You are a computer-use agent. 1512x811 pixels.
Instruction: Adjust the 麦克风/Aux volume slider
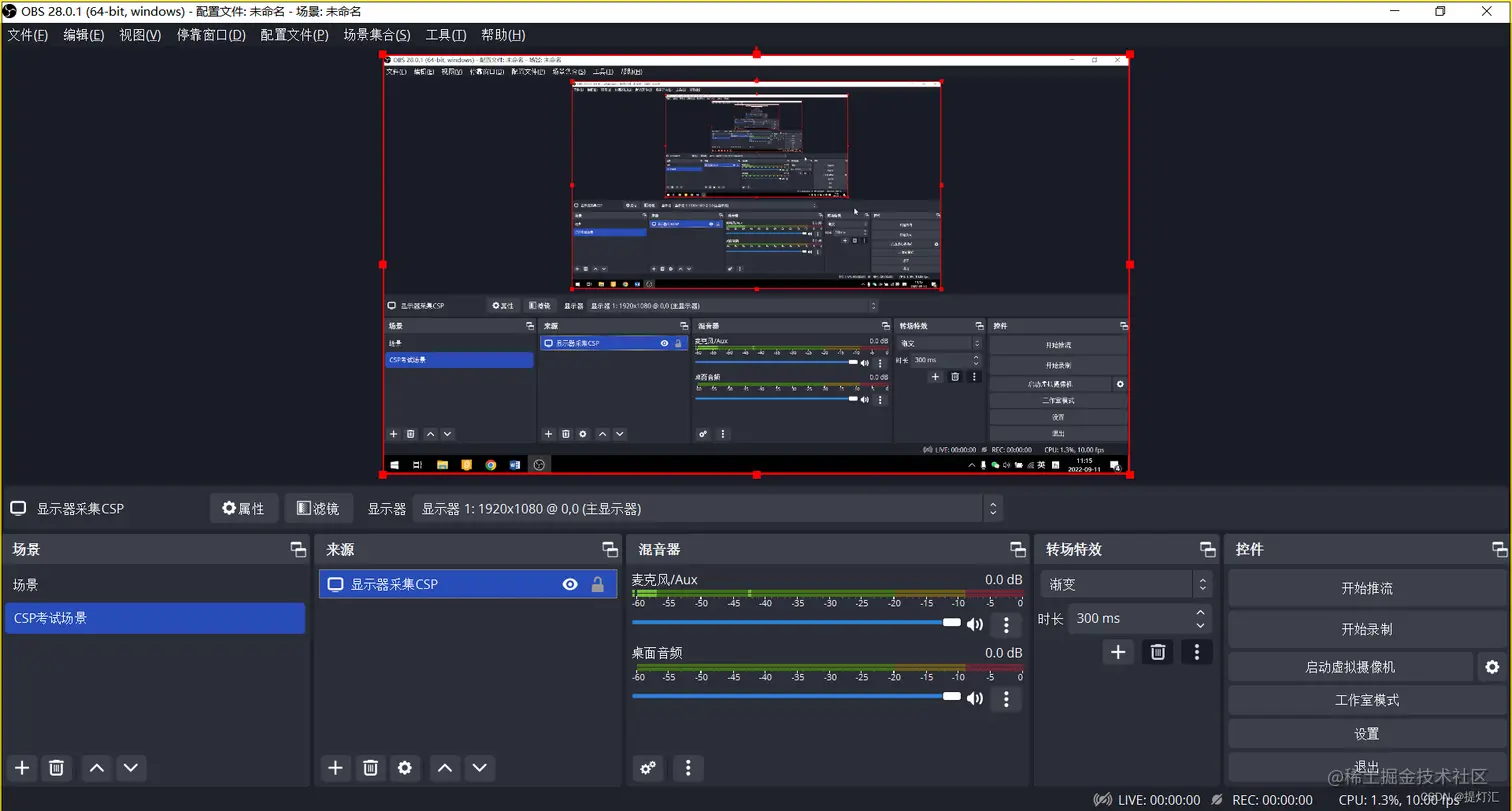(796, 622)
